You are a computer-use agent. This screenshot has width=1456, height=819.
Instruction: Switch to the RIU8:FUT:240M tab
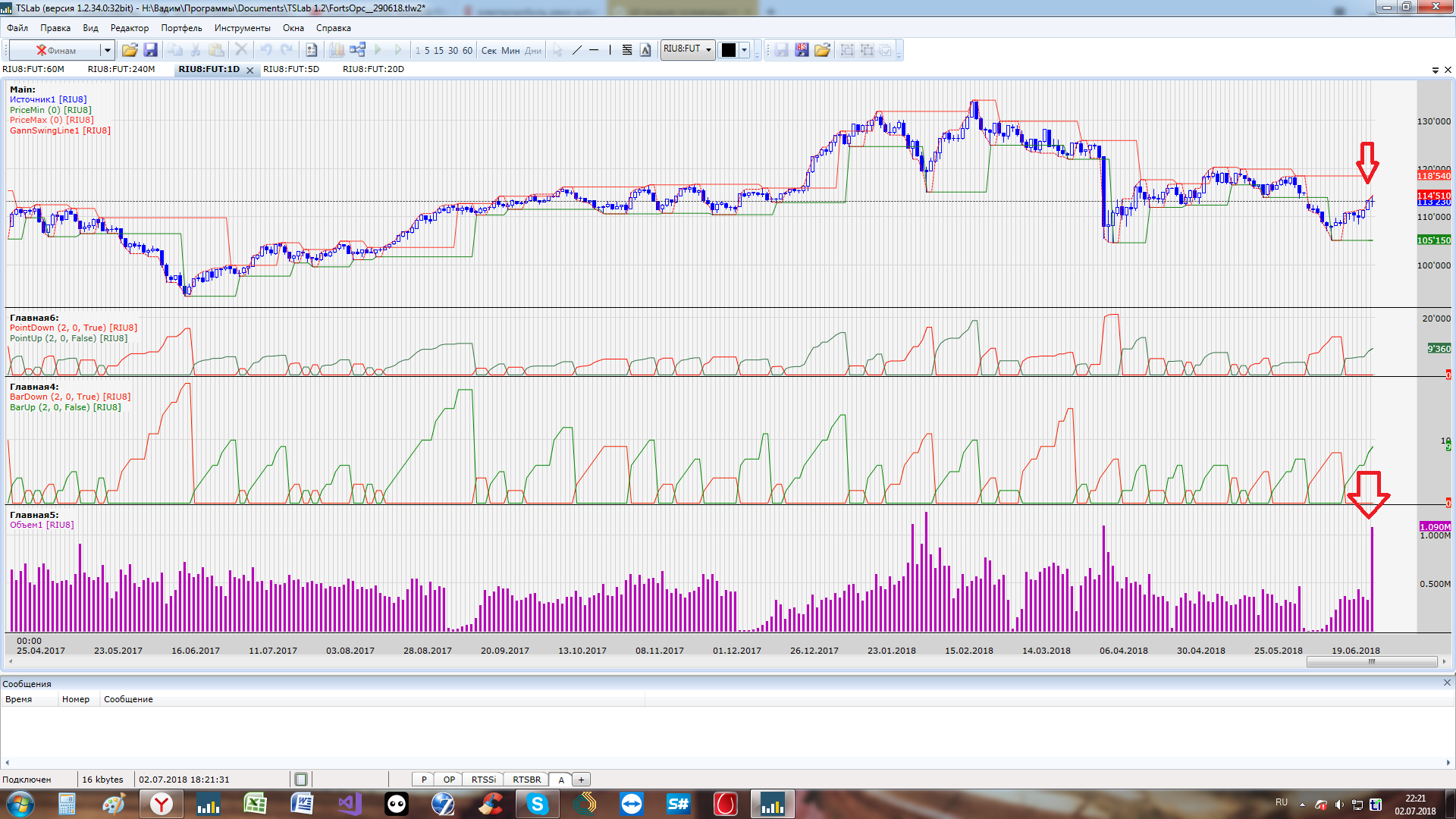coord(121,69)
